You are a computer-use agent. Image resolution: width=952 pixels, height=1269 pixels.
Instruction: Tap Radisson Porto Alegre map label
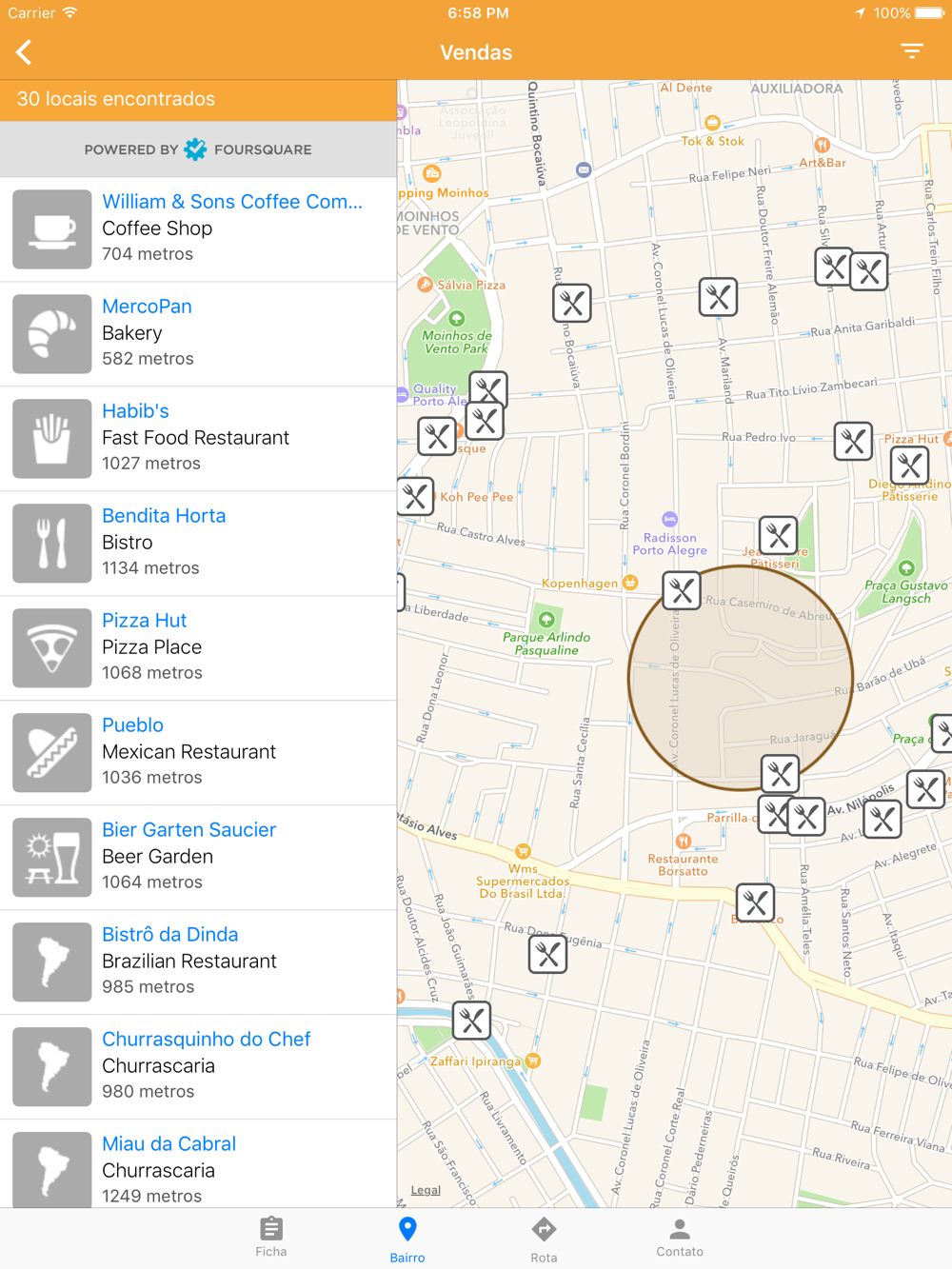(x=670, y=544)
